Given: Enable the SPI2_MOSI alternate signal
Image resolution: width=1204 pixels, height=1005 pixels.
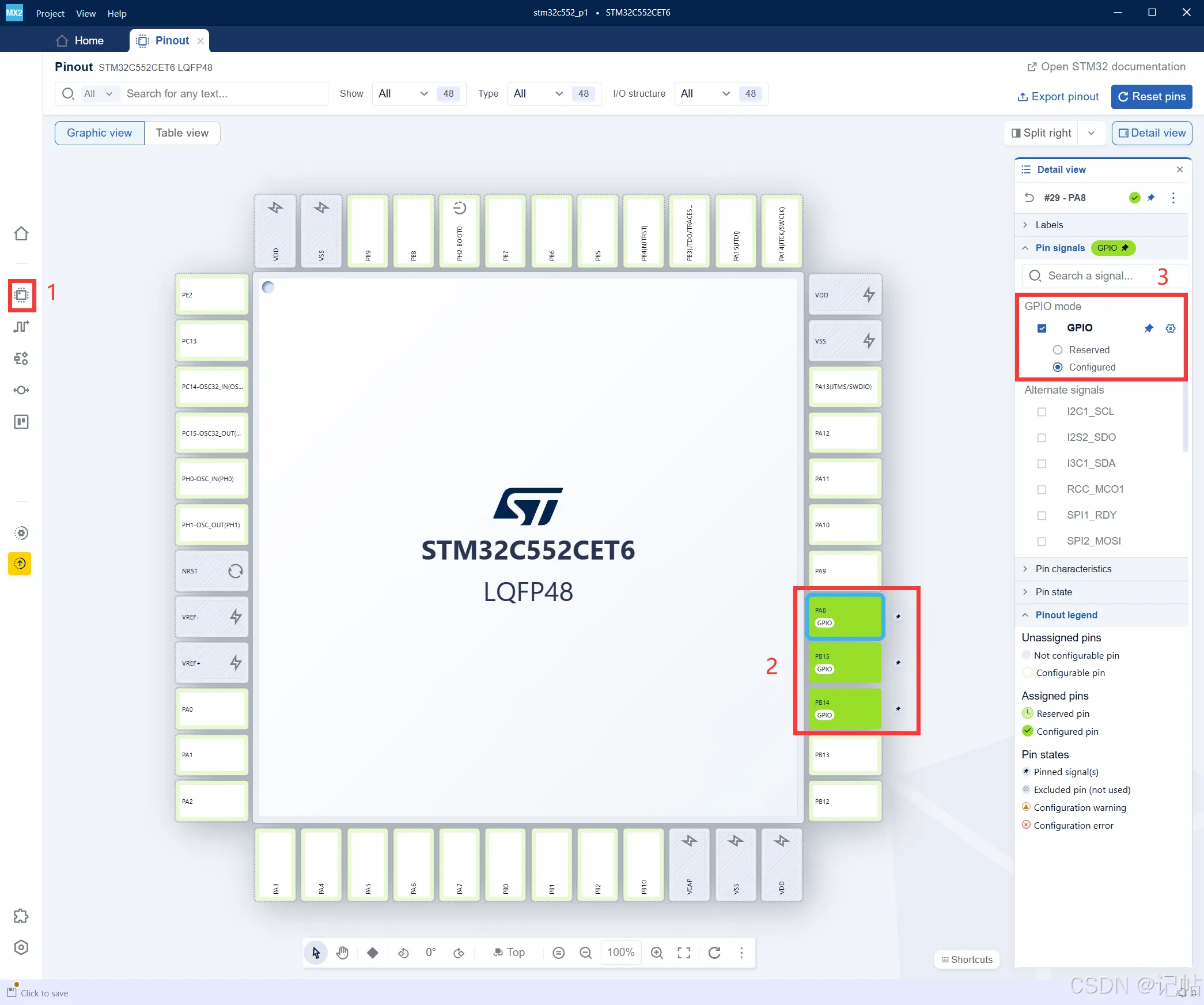Looking at the screenshot, I should point(1042,541).
